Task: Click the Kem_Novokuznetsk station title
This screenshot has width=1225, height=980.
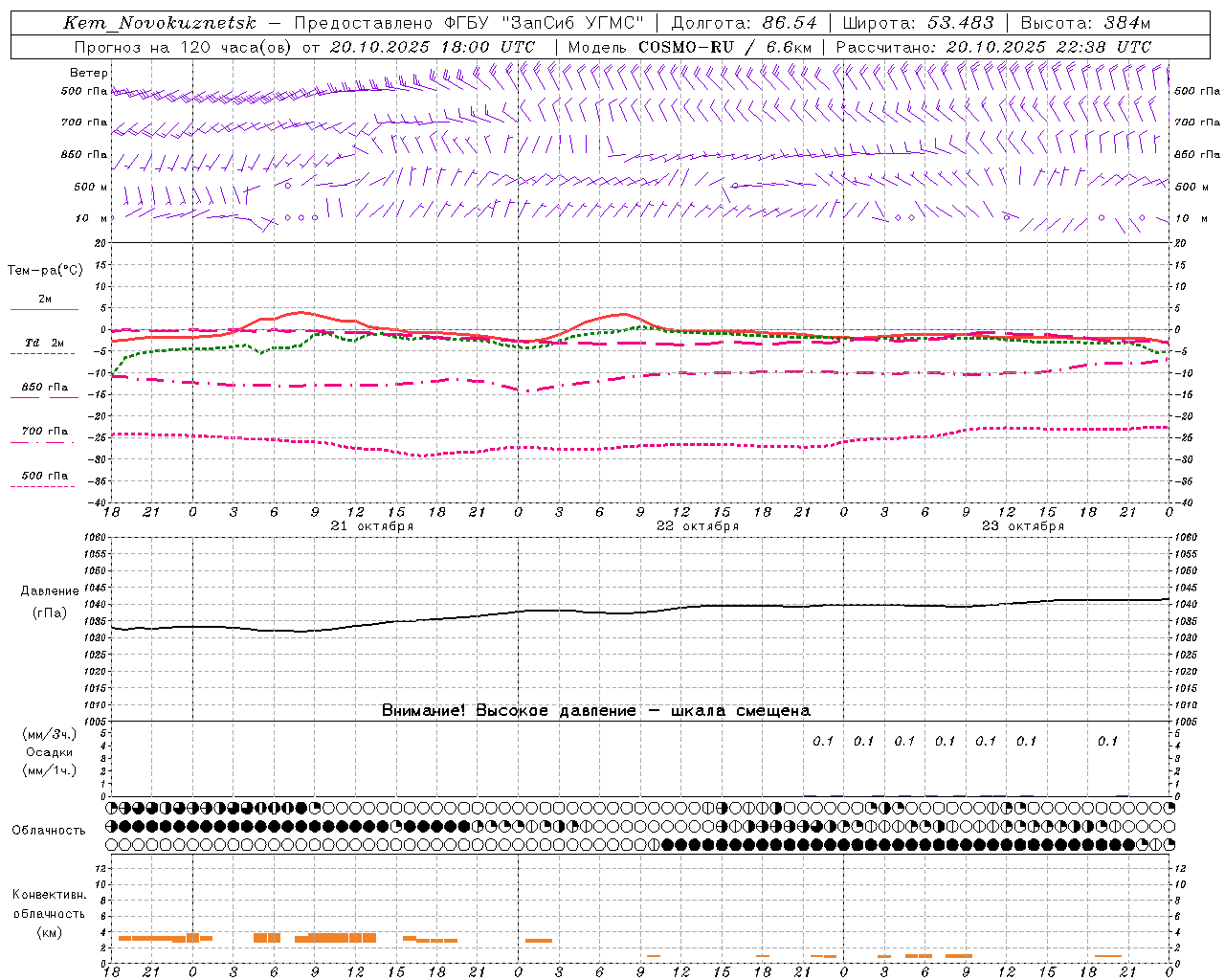Action: click(161, 23)
